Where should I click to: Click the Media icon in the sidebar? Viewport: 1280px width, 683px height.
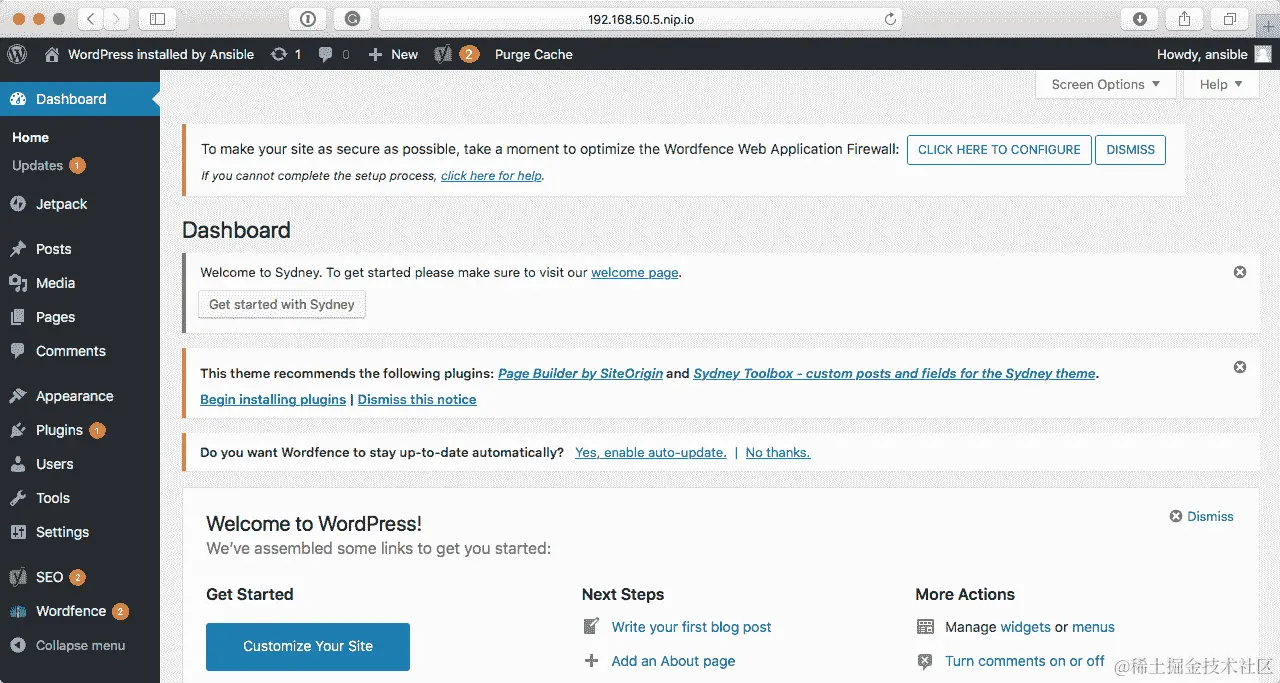[x=17, y=283]
